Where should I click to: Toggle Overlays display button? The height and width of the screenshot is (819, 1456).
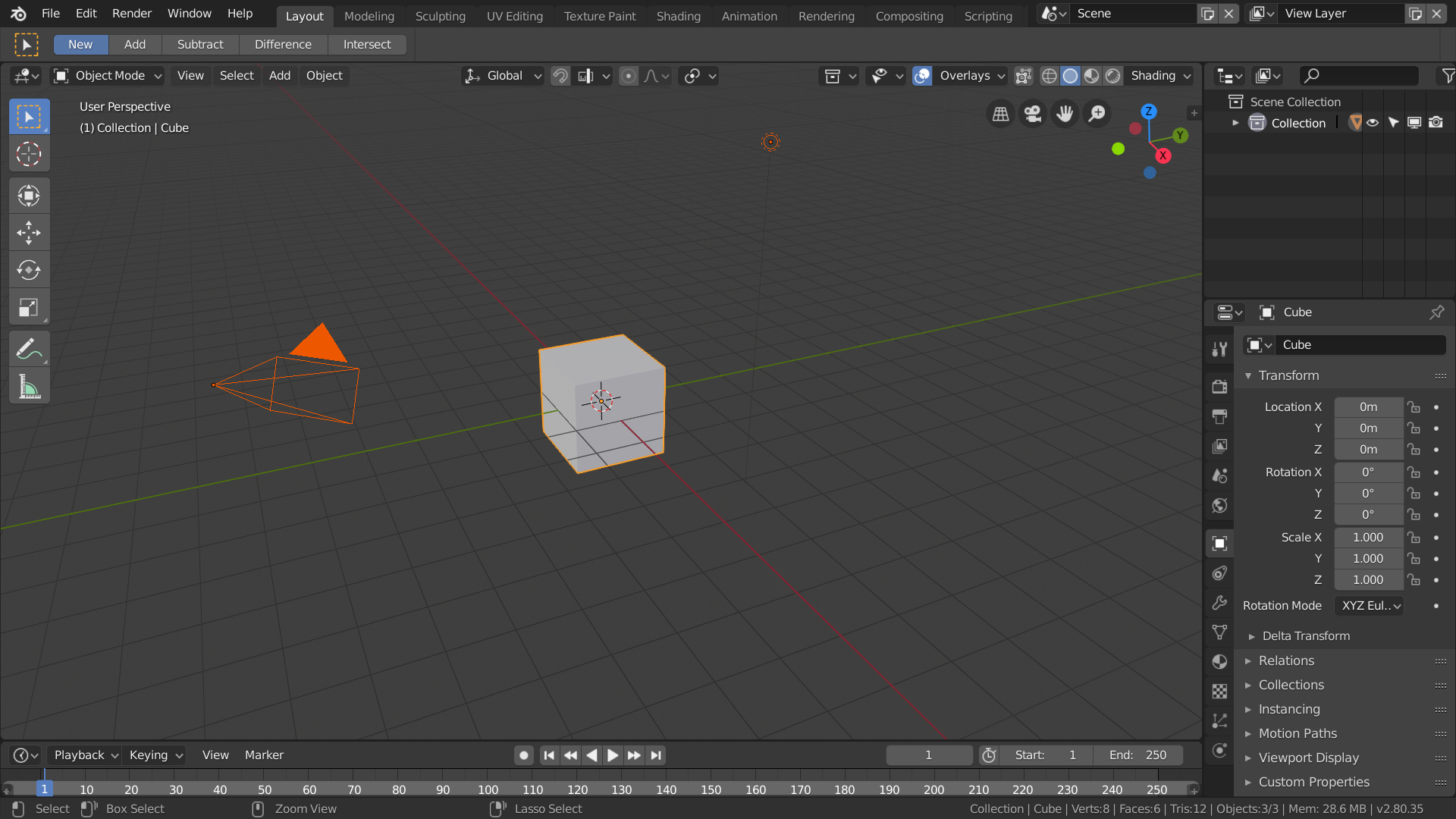click(x=922, y=76)
